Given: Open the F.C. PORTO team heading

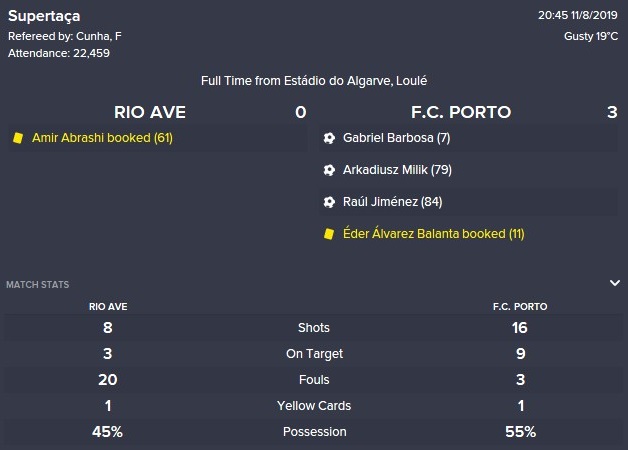Looking at the screenshot, I should click(x=461, y=112).
